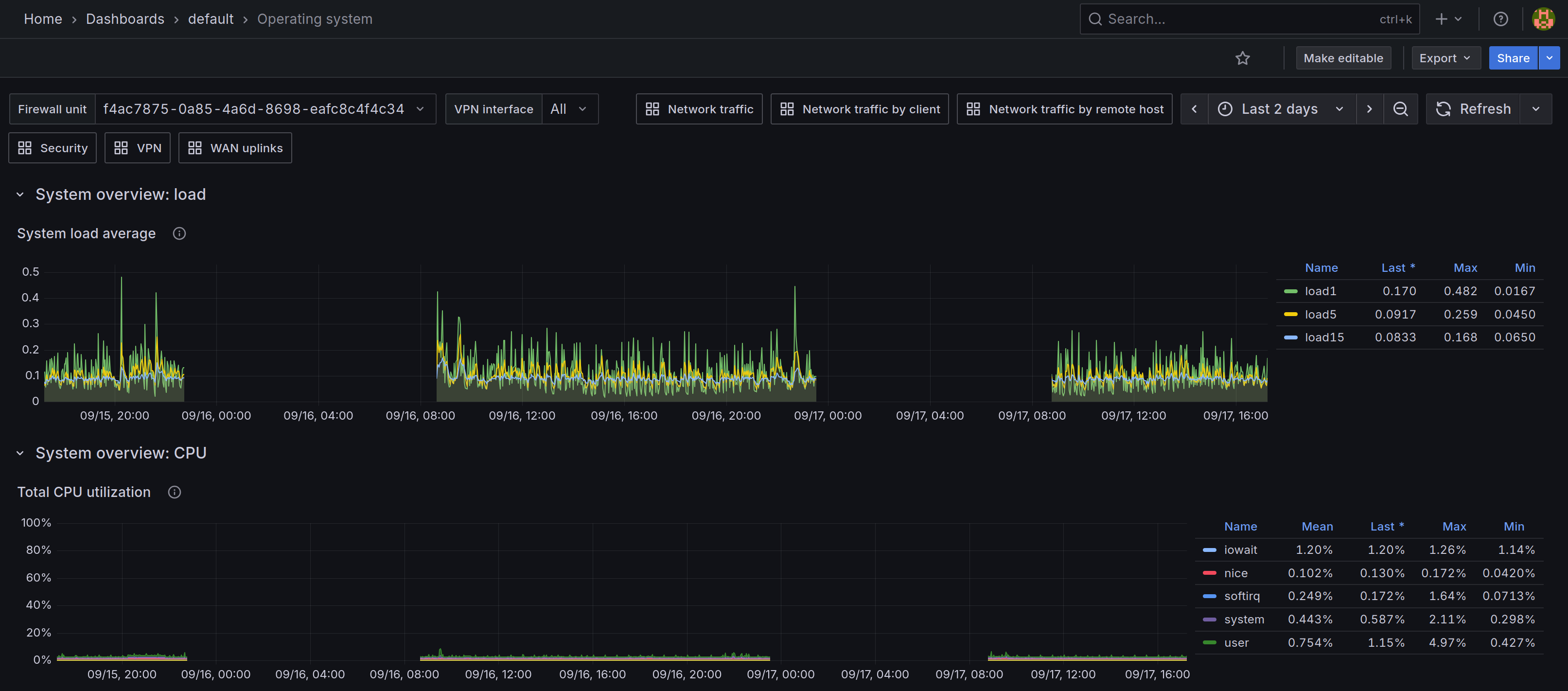Toggle load1 series in legend
1568x691 pixels.
tap(1320, 291)
